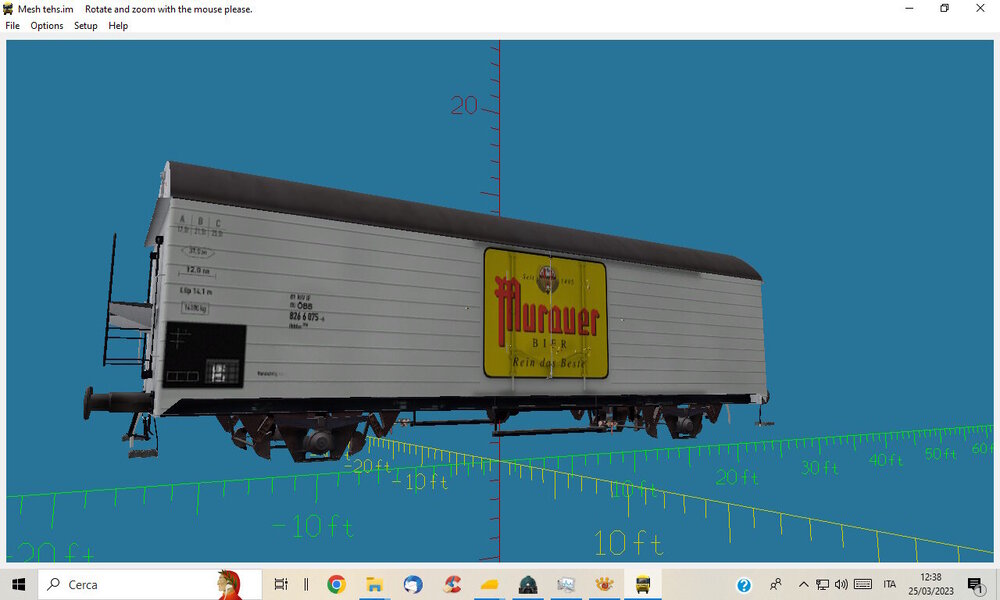Open the yellow wedge app on the taskbar
This screenshot has height=600, width=1000.
490,584
